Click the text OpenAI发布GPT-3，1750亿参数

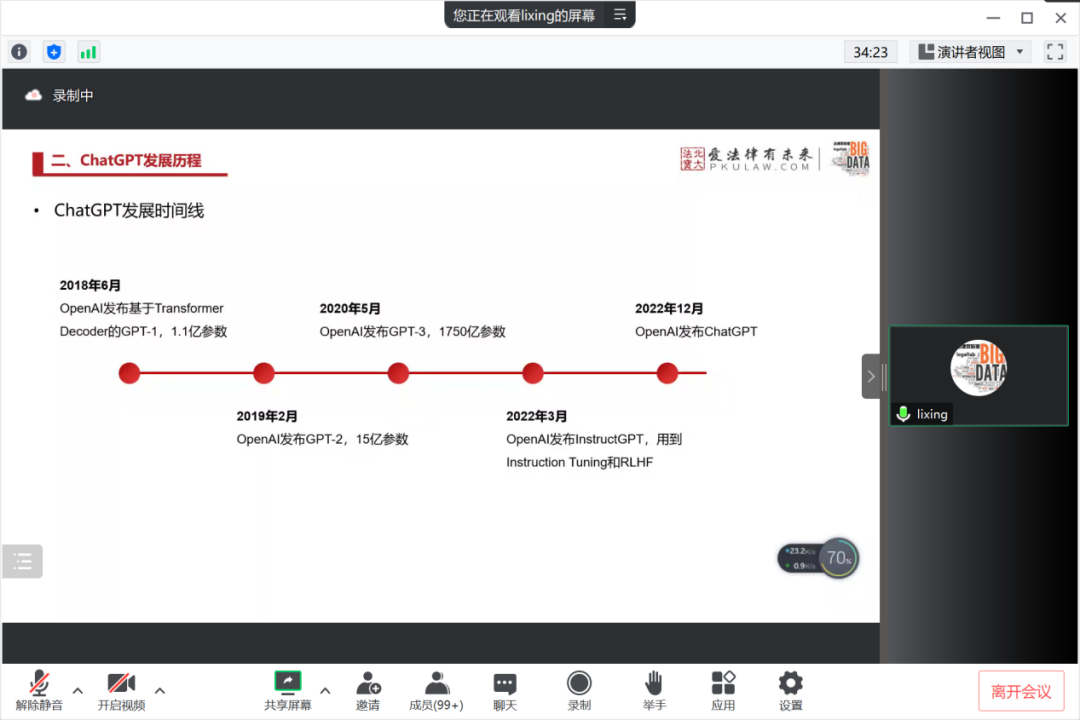(413, 331)
